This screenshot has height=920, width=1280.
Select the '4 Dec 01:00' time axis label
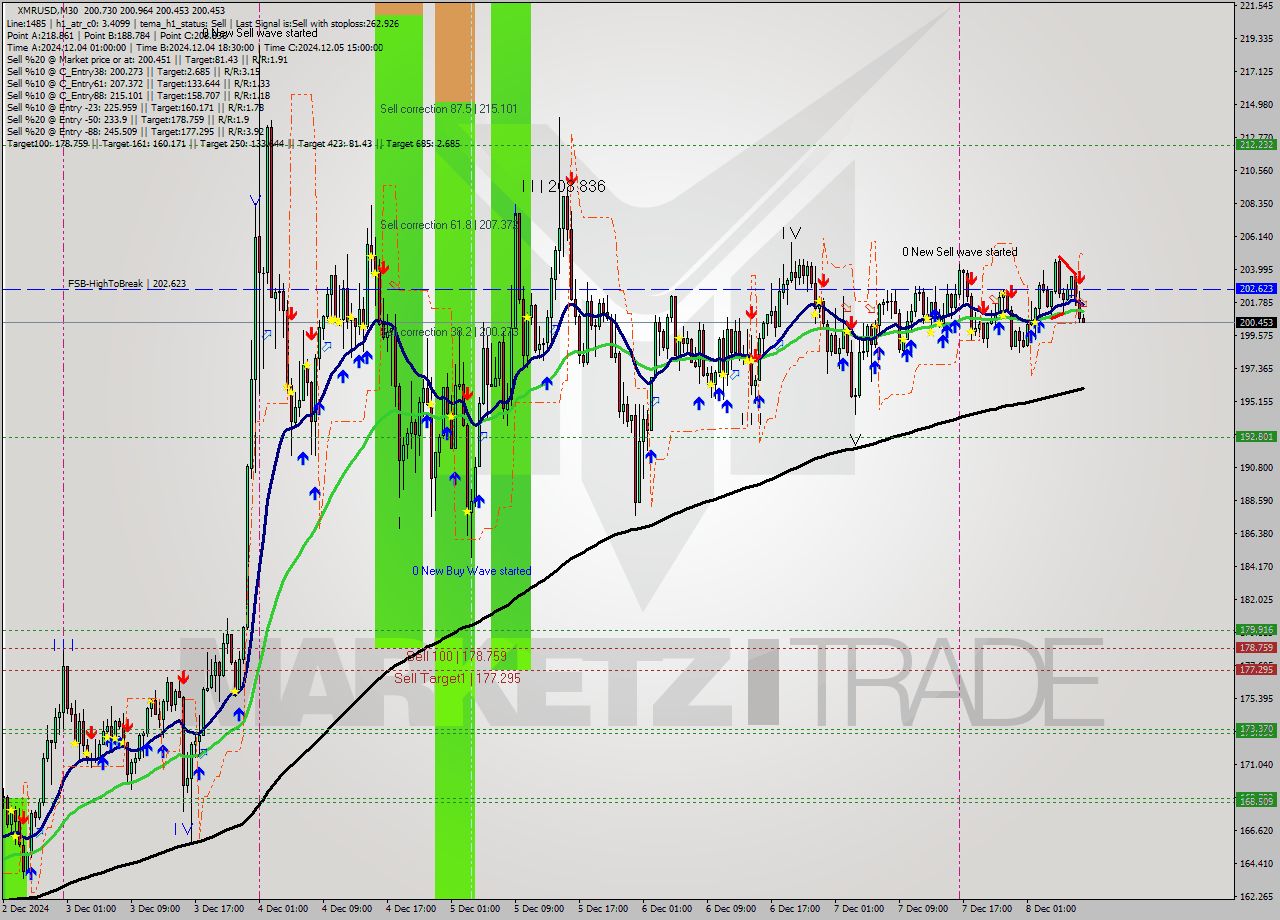coord(282,909)
